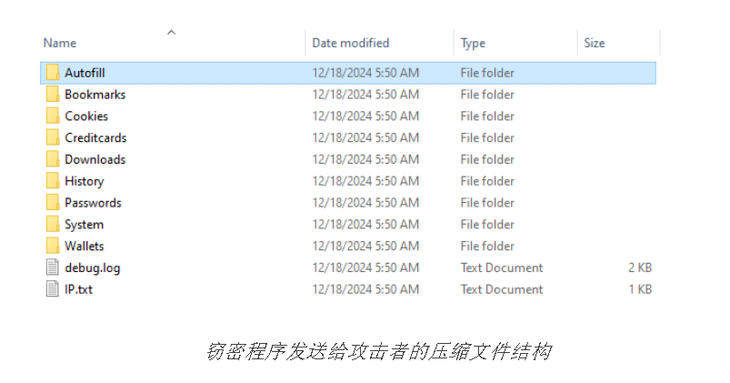Screen dimensions: 730x383
Task: Sort files by Type column header
Action: (473, 43)
